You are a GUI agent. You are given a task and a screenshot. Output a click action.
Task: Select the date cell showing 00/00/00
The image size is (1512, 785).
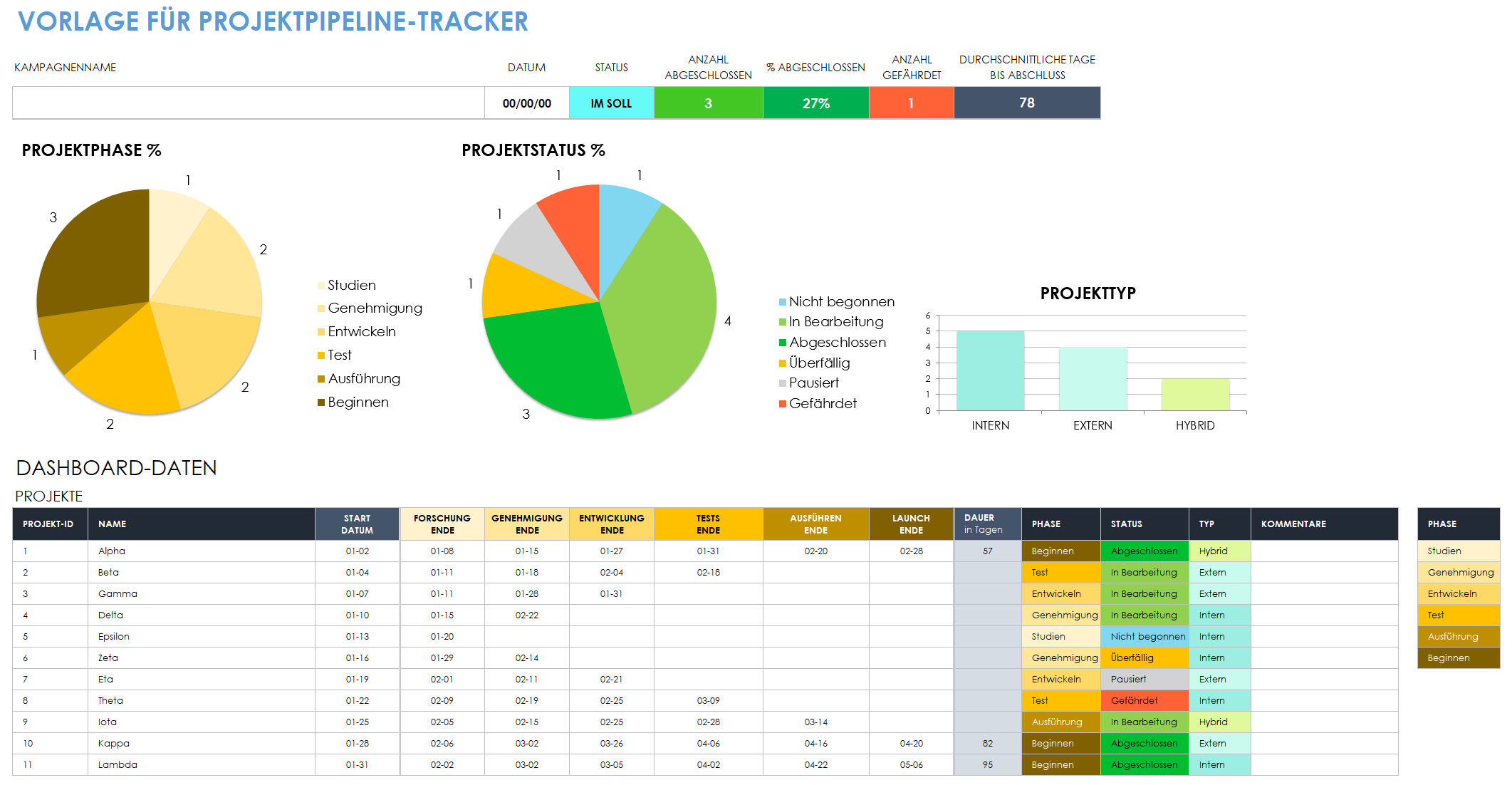527,103
